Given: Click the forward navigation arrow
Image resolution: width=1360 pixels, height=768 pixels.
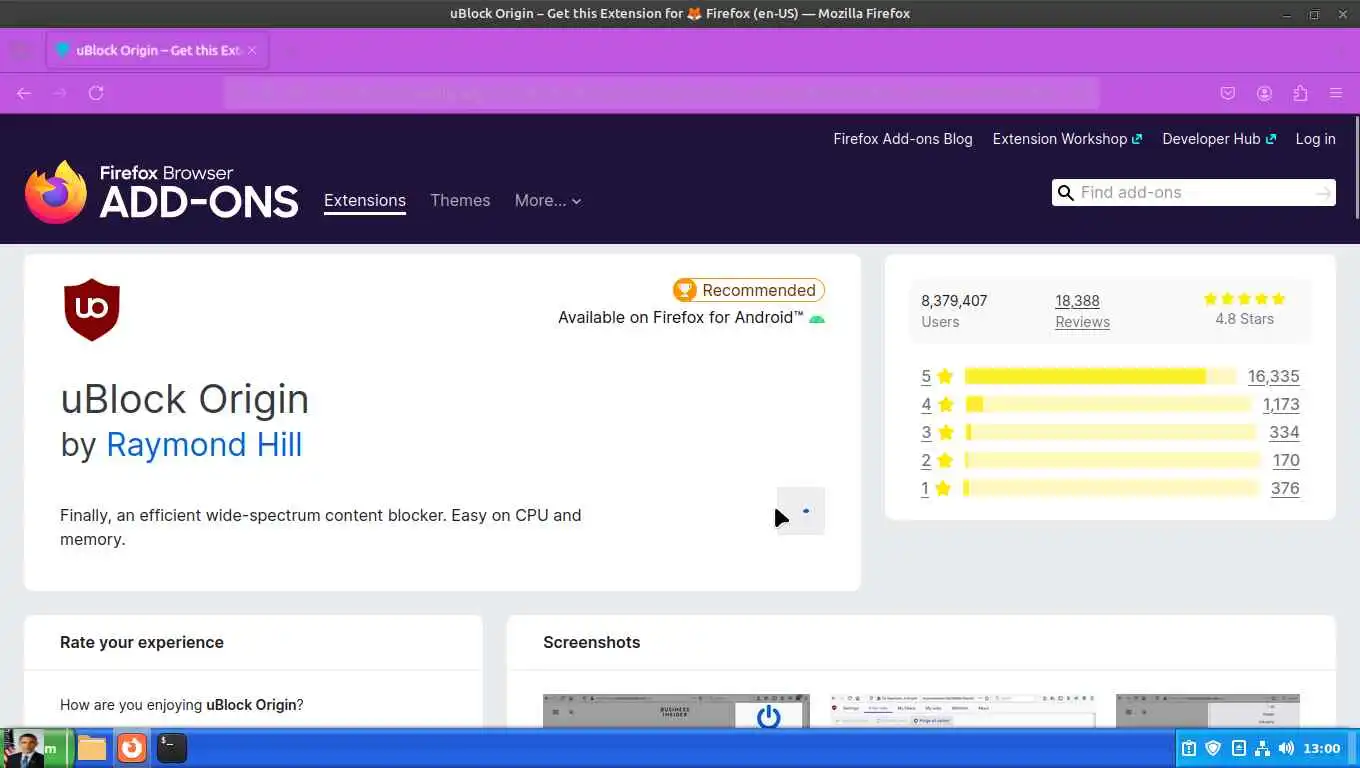Looking at the screenshot, I should click(x=60, y=93).
